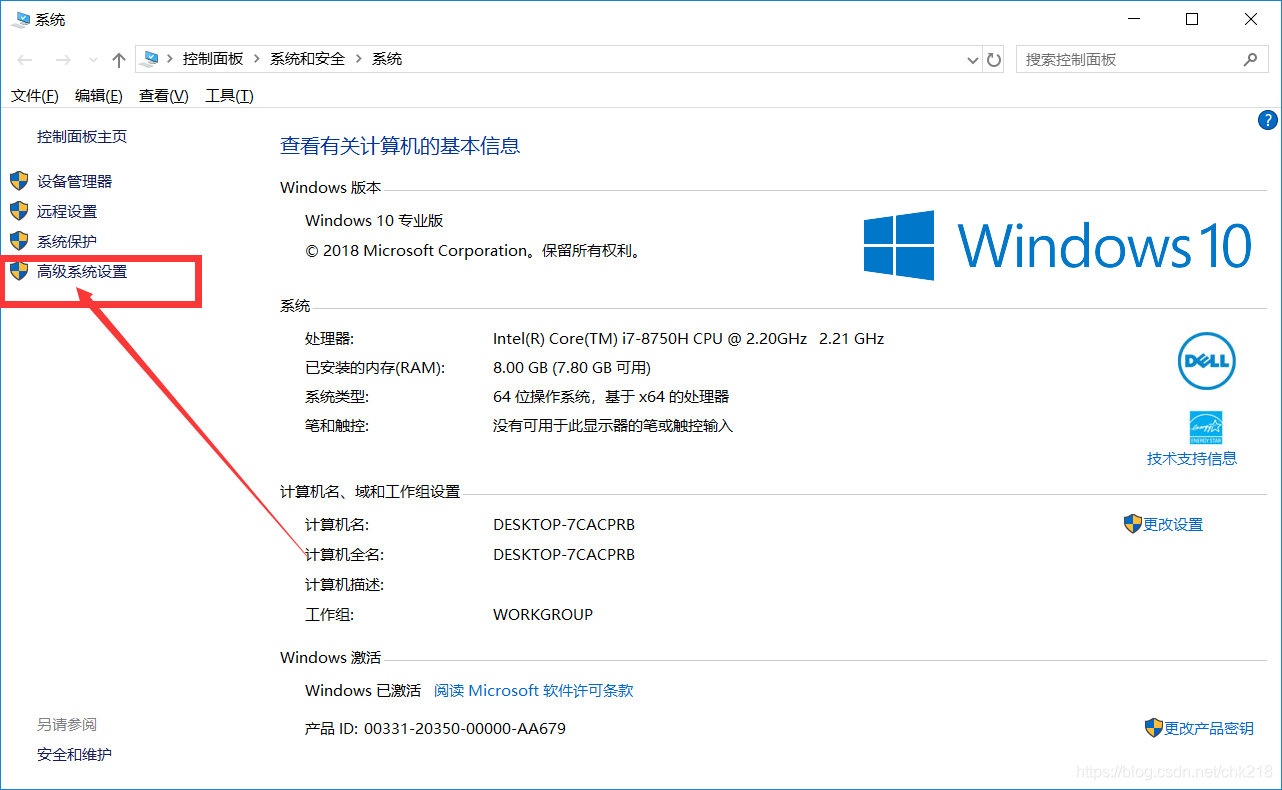Click the "Windows 激活" section heading
Image resolution: width=1282 pixels, height=790 pixels.
coord(330,657)
